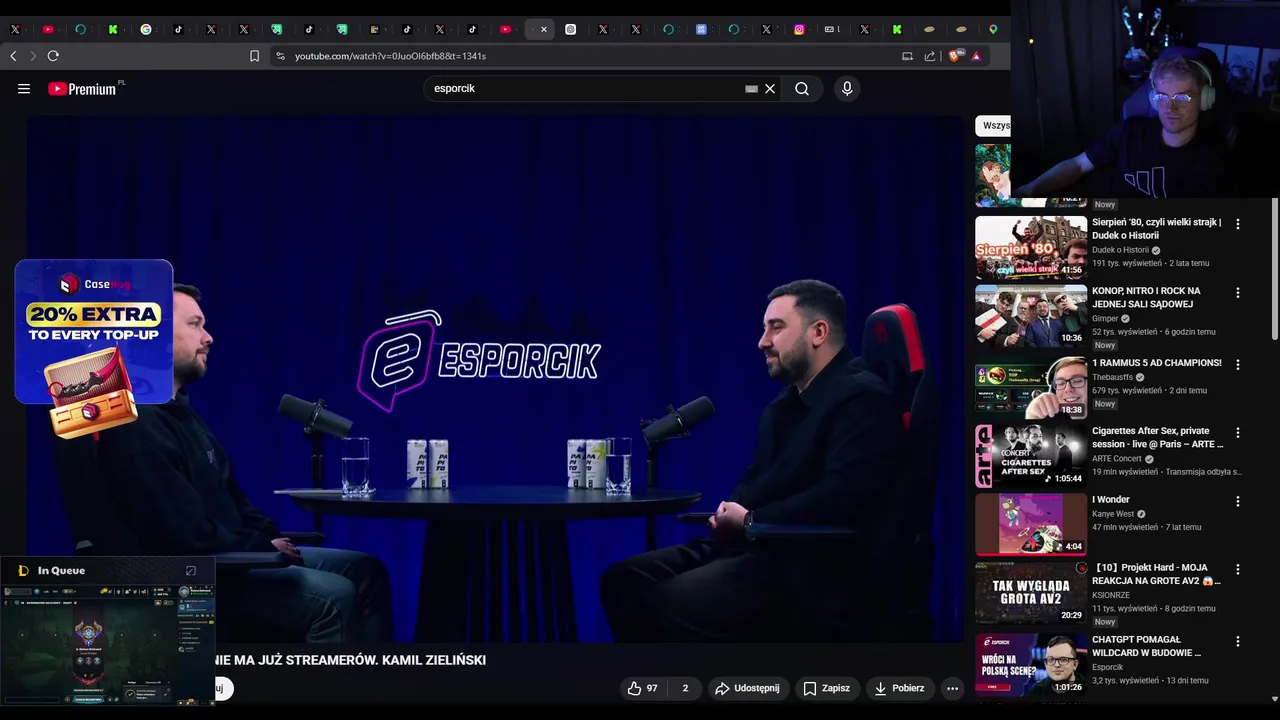Click the Dudek o Historii channel name
Viewport: 1280px width, 720px height.
tap(1120, 250)
